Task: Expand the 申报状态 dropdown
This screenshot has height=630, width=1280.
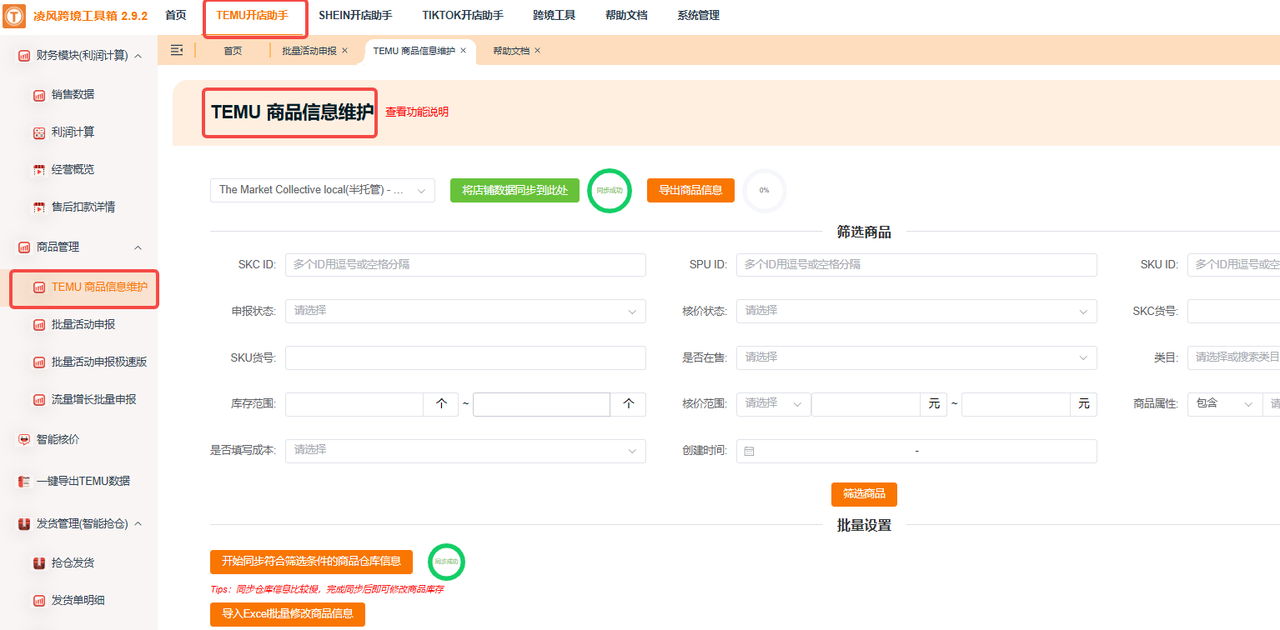Action: point(465,311)
